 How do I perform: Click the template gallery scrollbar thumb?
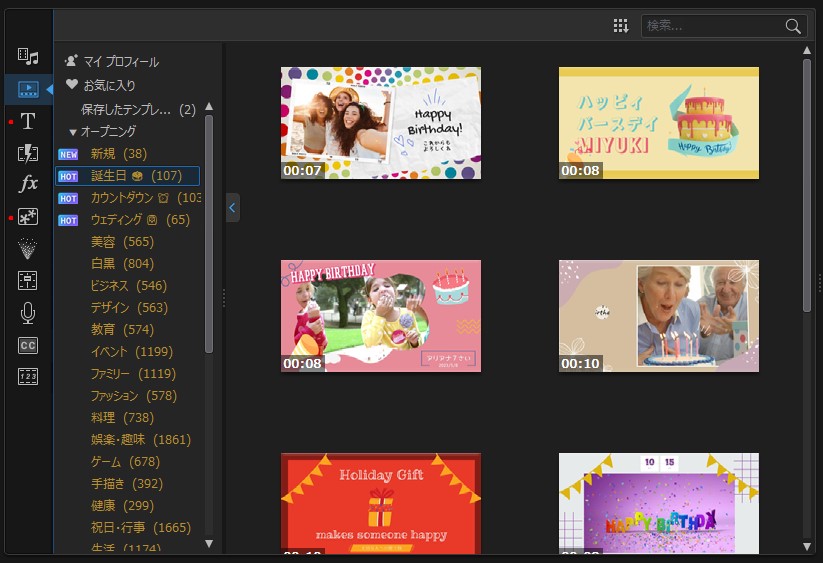(807, 186)
